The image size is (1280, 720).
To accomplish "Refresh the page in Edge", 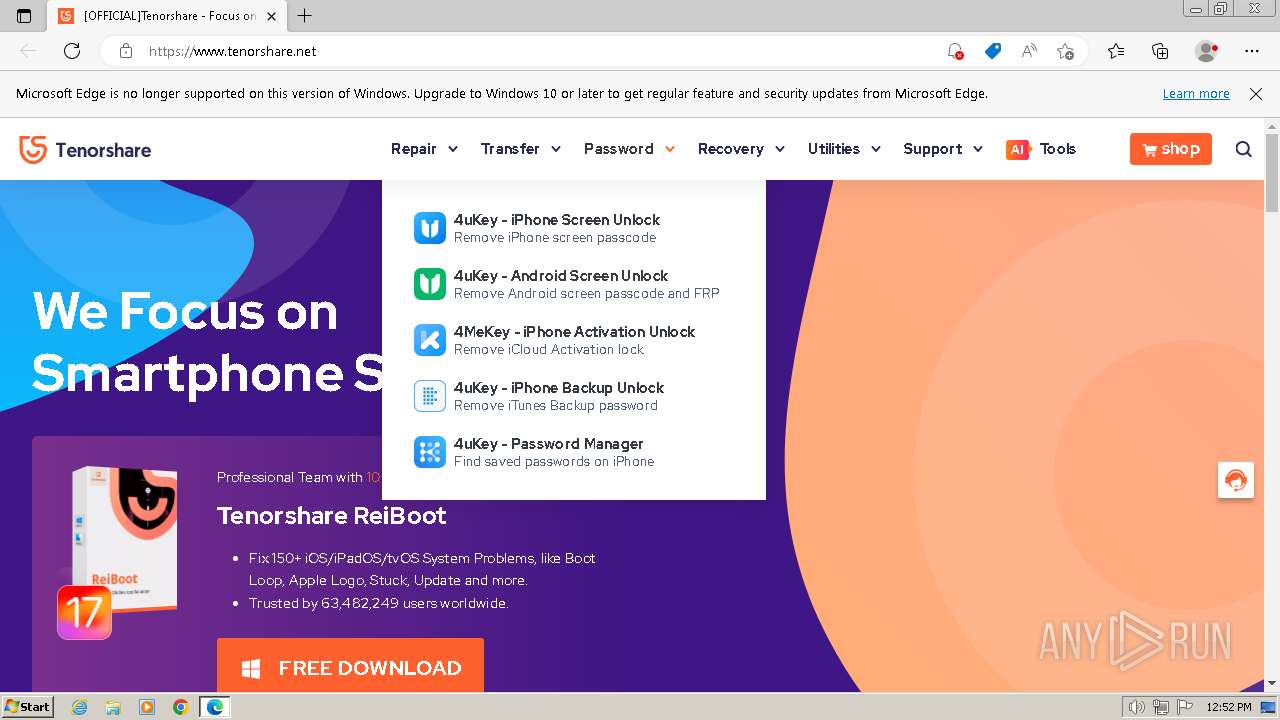I will (72, 51).
